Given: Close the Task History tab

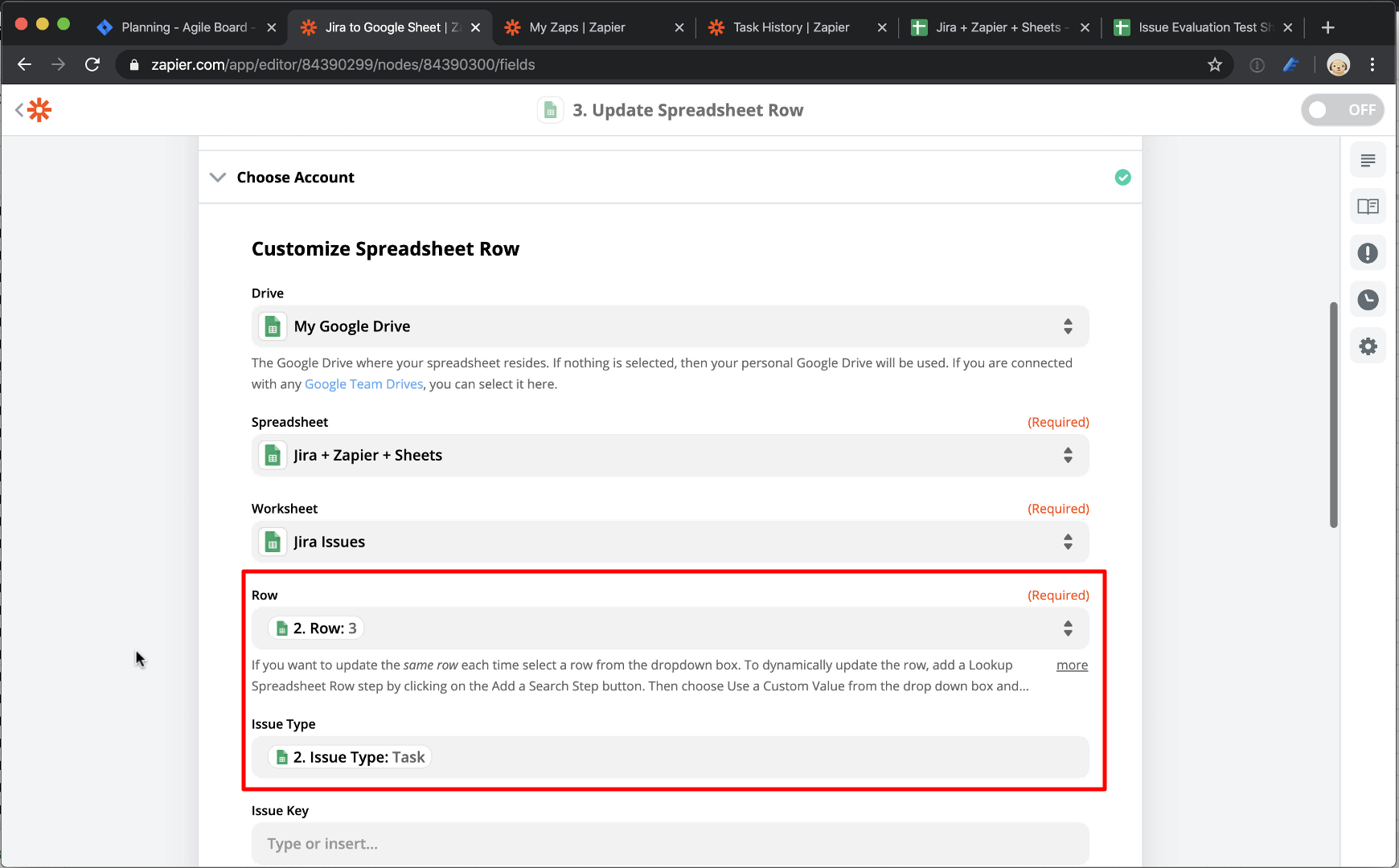Looking at the screenshot, I should 882,27.
